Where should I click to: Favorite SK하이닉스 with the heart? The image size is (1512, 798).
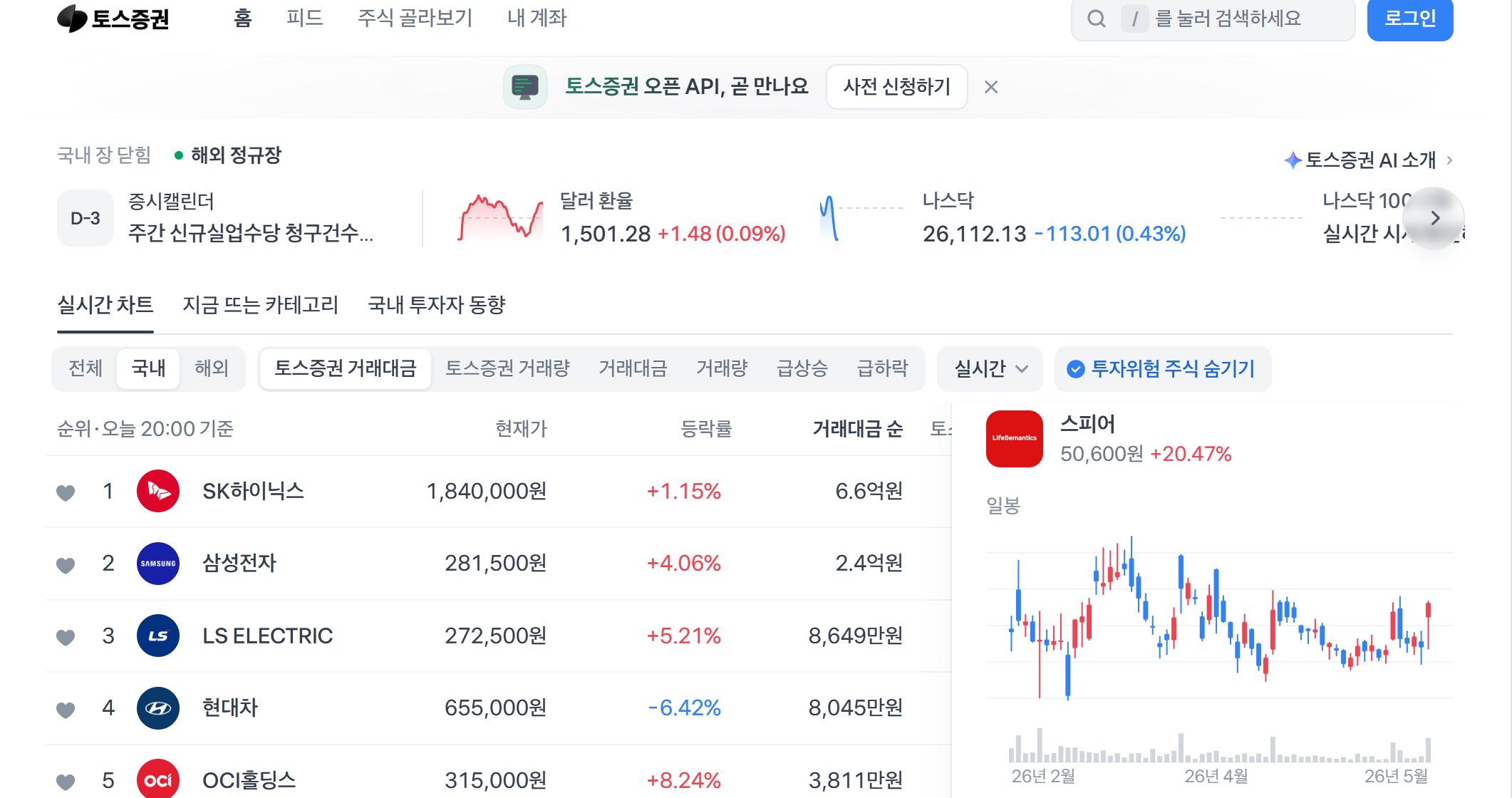[x=66, y=492]
